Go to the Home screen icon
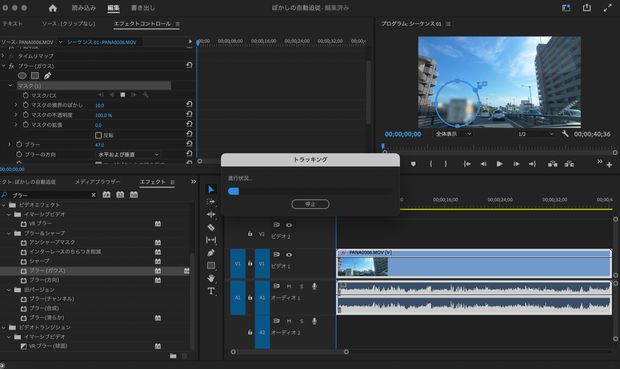 [x=53, y=8]
